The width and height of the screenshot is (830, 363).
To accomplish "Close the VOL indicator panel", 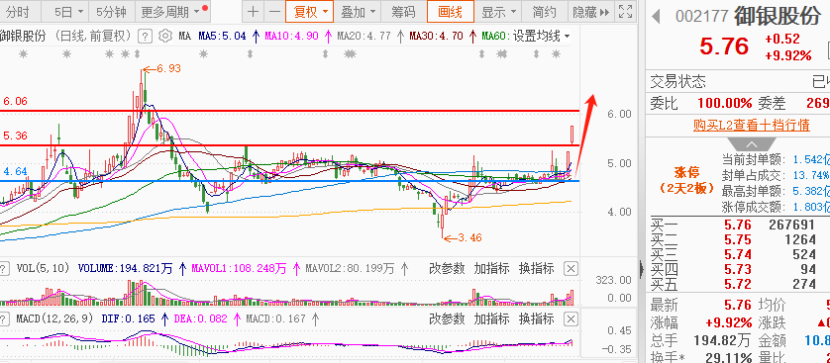I will pyautogui.click(x=571, y=269).
